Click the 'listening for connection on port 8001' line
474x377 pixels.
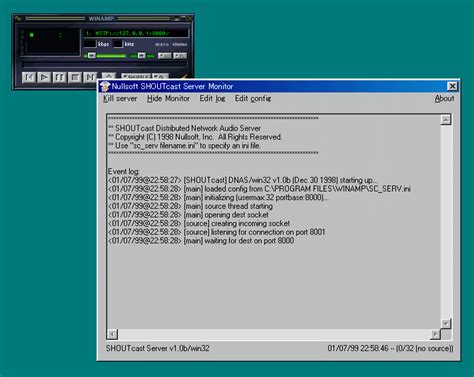point(216,232)
